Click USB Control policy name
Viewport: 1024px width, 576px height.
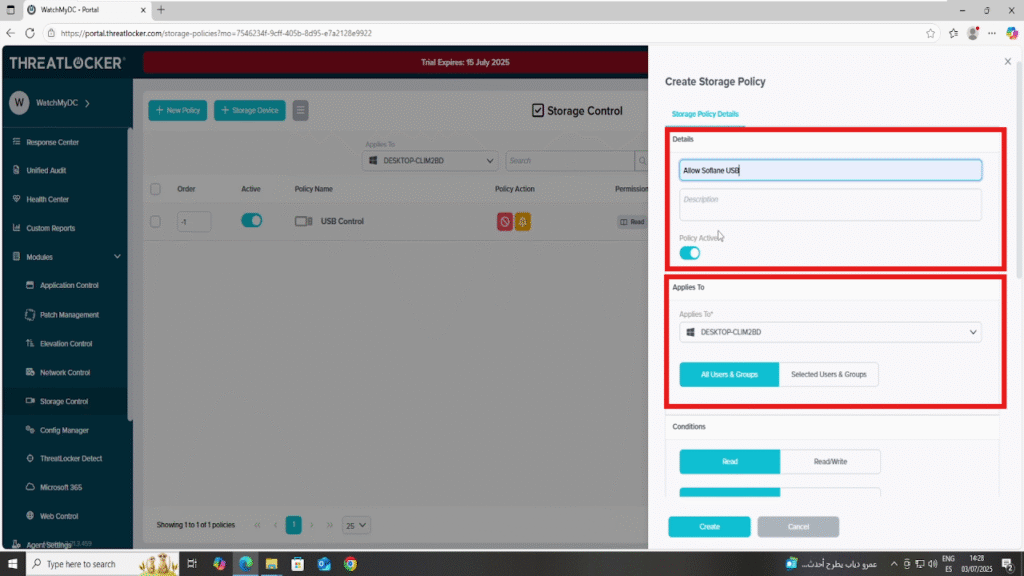(342, 221)
